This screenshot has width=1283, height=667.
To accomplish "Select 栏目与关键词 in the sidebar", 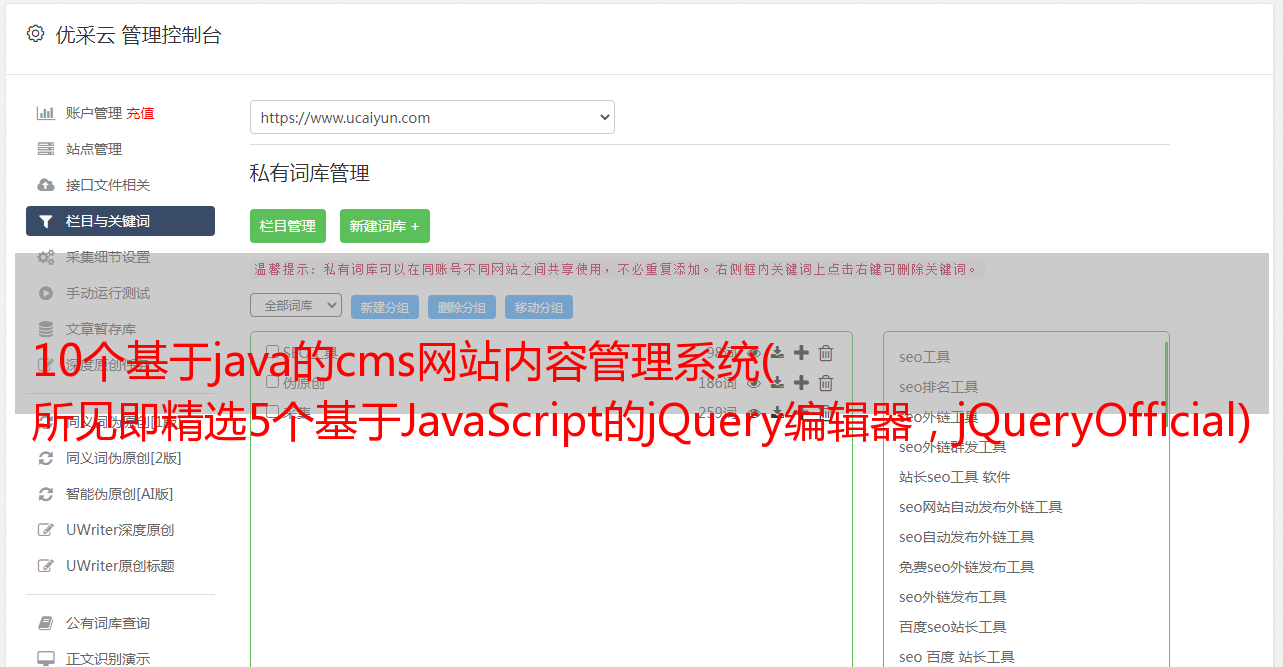I will pos(120,221).
